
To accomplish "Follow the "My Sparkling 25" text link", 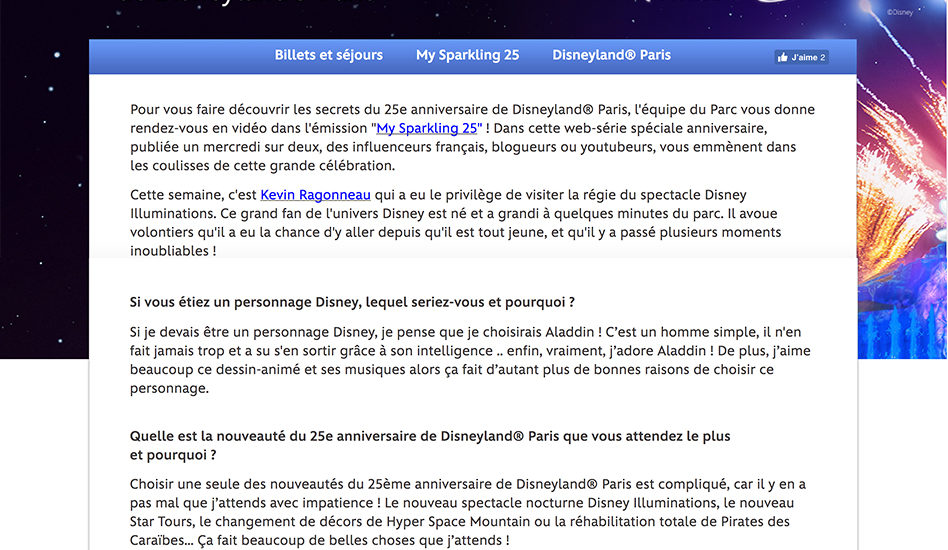I will pos(427,128).
